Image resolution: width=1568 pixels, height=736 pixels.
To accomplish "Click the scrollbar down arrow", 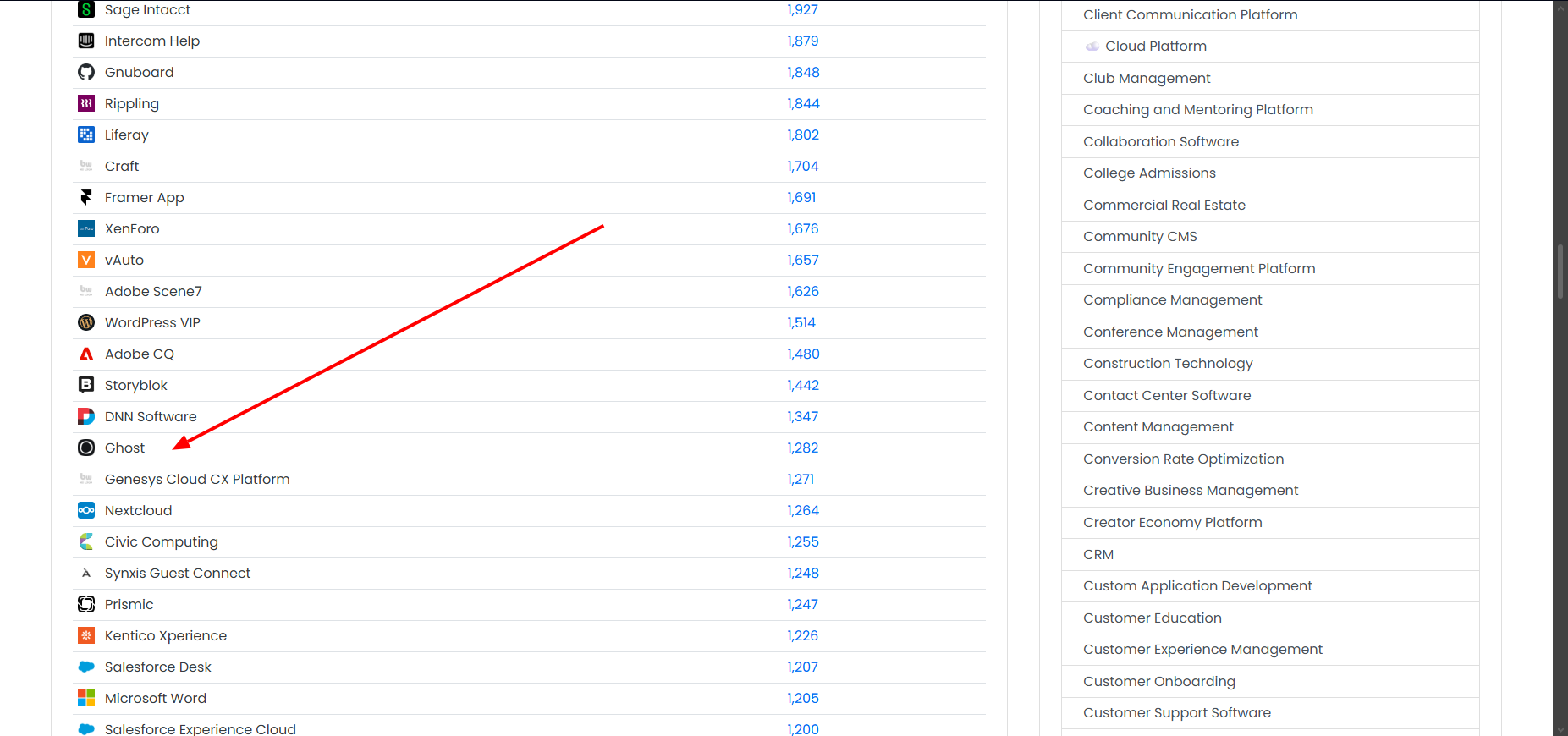I will click(1560, 729).
